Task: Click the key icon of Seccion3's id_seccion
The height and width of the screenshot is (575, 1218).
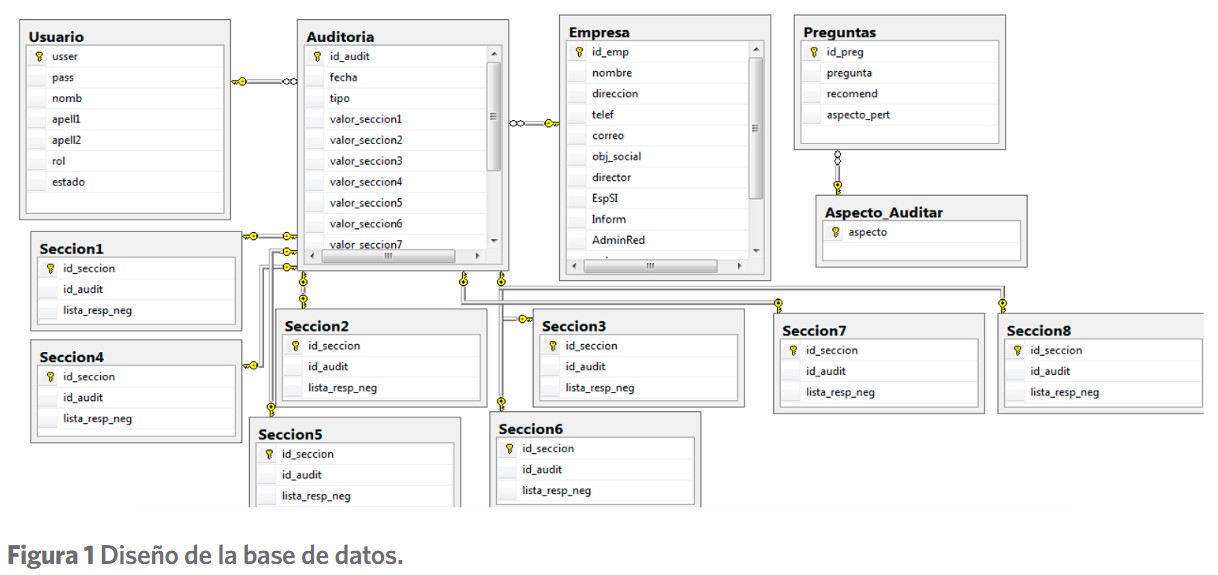Action: coord(553,346)
